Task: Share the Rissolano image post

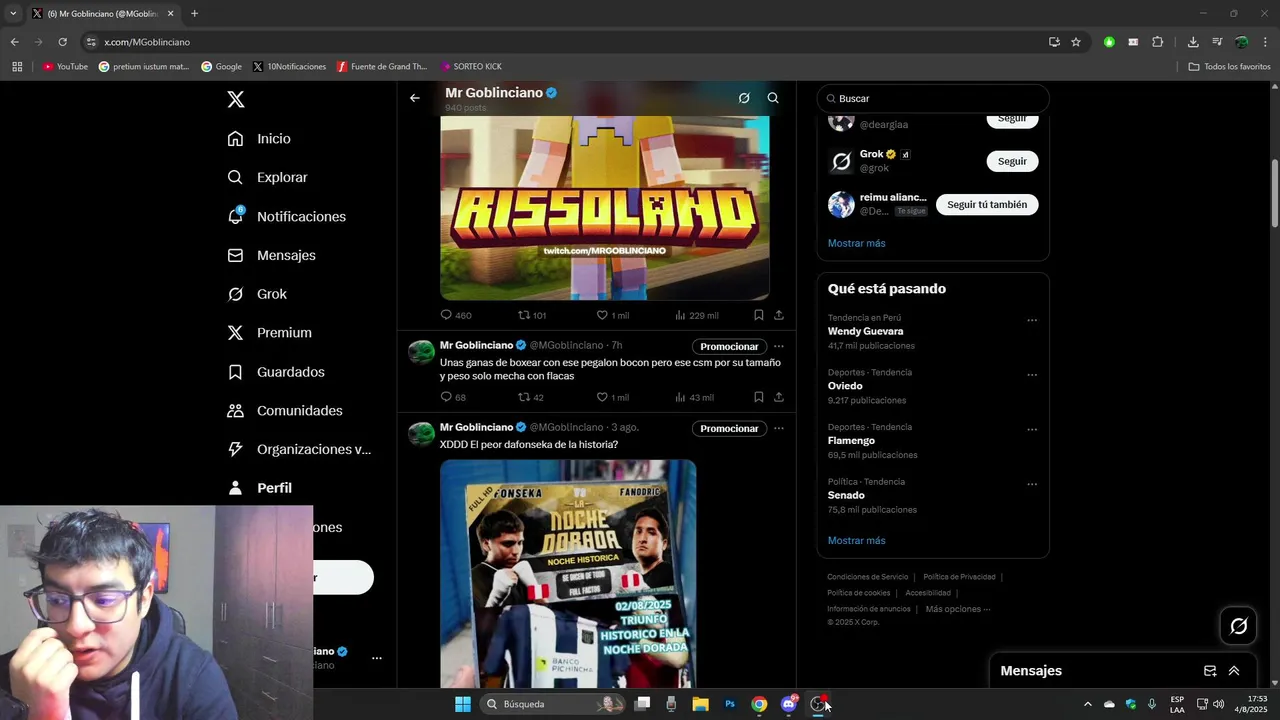Action: [779, 315]
